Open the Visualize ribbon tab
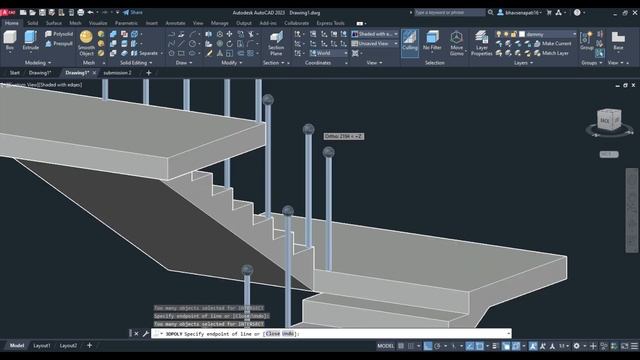Viewport: 640px width, 360px height. [x=98, y=23]
